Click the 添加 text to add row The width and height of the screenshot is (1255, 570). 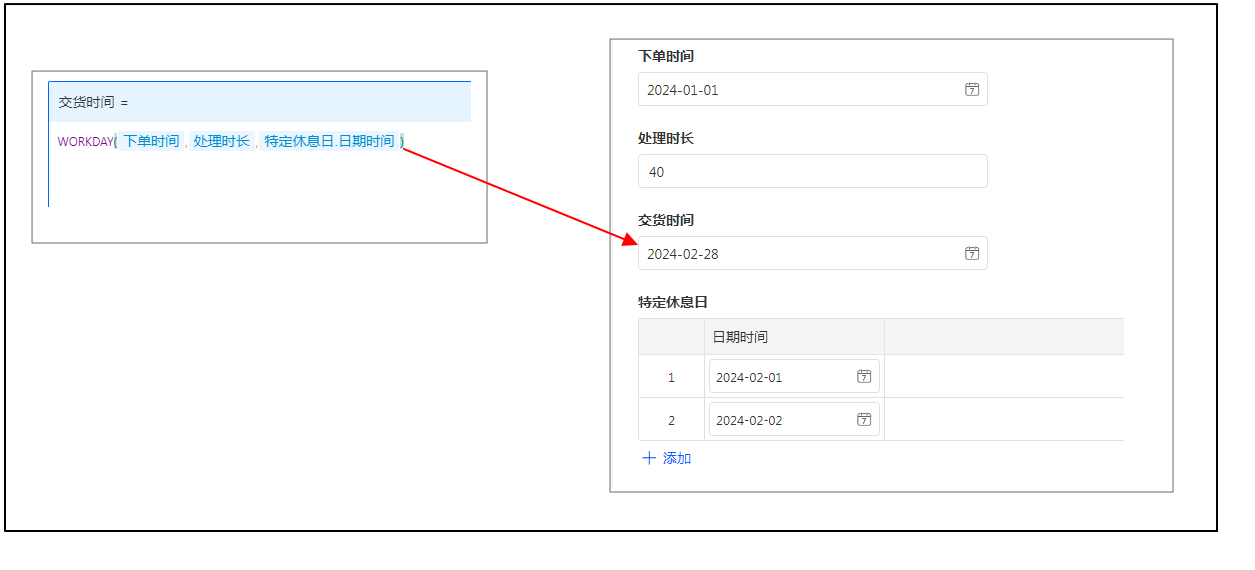pos(677,458)
